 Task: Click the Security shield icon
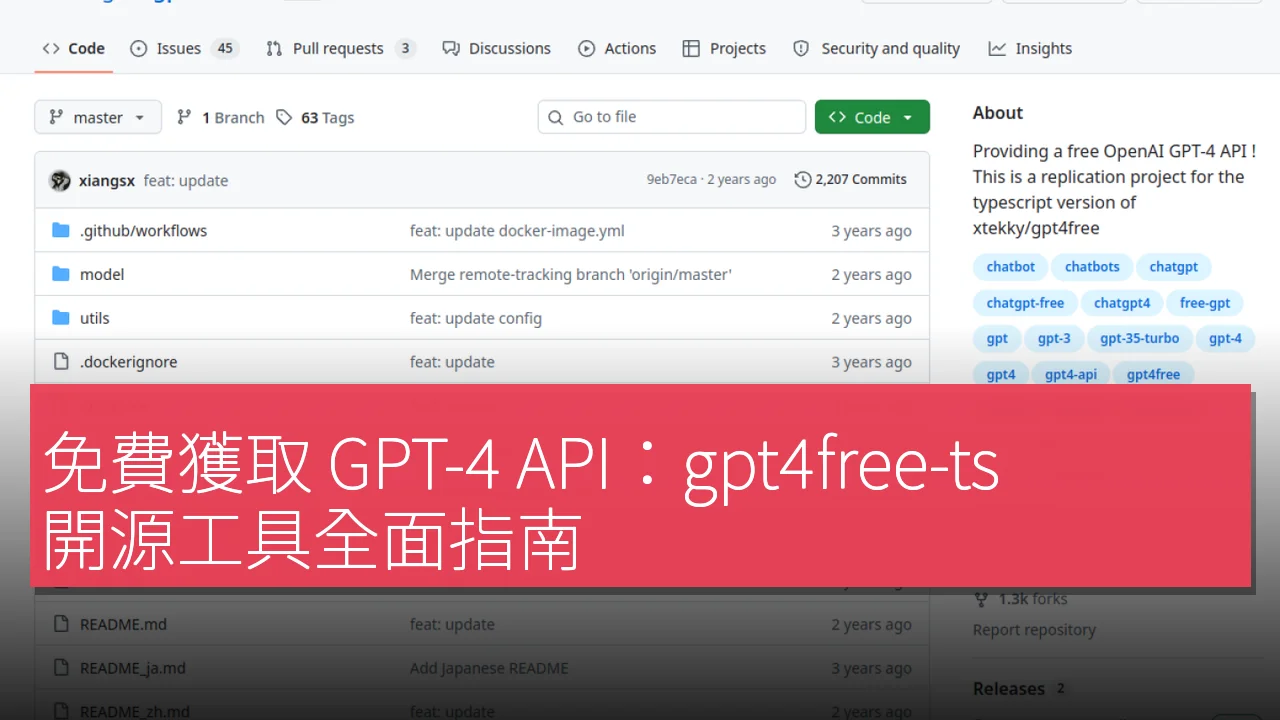[801, 48]
